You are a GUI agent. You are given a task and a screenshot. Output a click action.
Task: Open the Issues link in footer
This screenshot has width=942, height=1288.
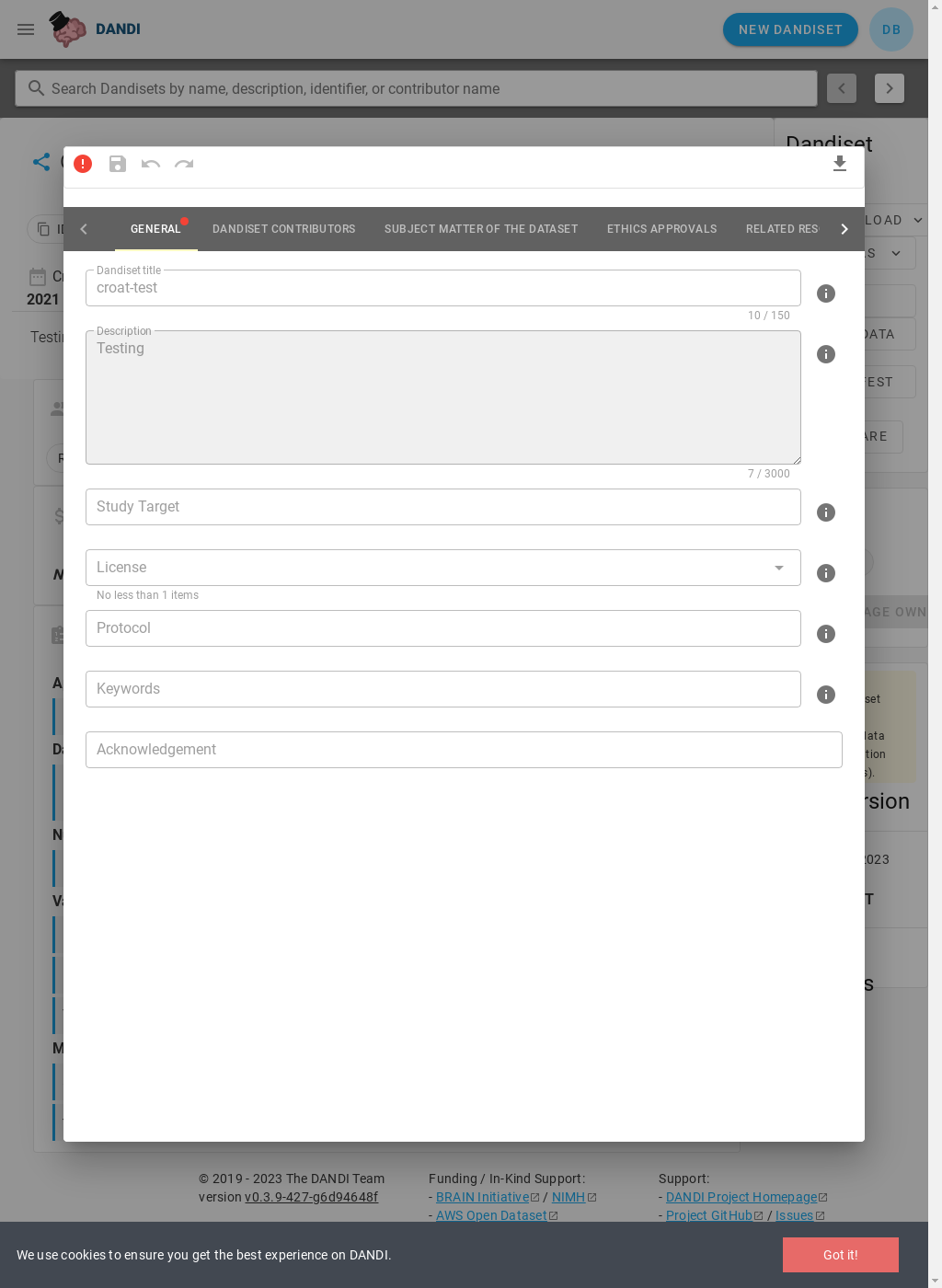[799, 1215]
